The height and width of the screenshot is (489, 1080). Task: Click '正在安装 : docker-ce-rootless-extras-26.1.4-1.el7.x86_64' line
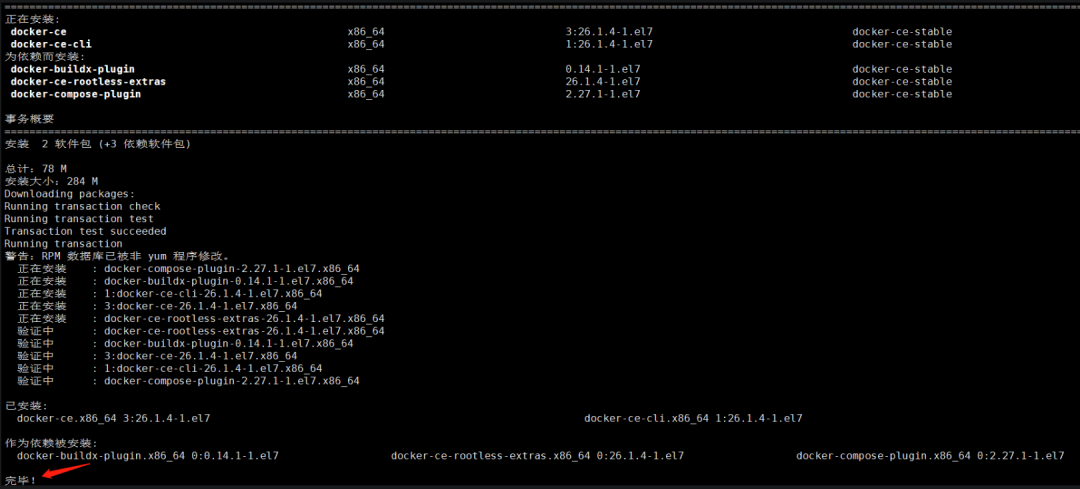pyautogui.click(x=200, y=318)
